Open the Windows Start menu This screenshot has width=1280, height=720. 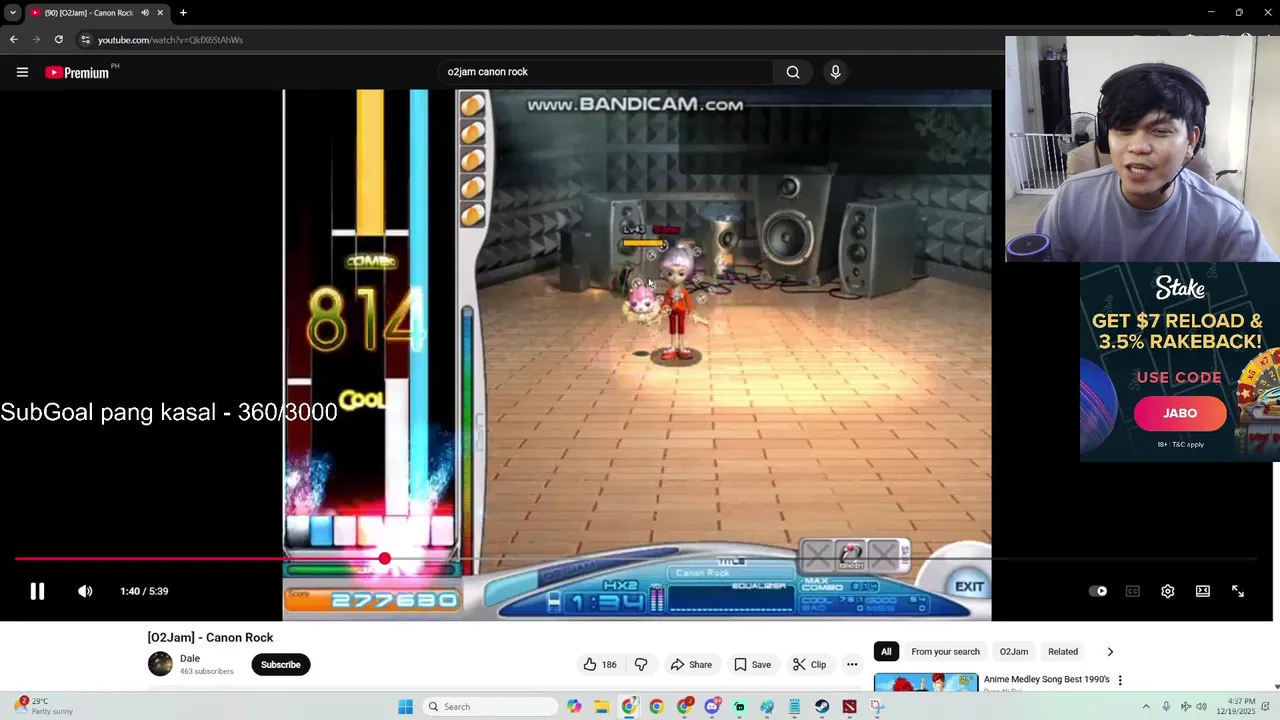pyautogui.click(x=405, y=707)
